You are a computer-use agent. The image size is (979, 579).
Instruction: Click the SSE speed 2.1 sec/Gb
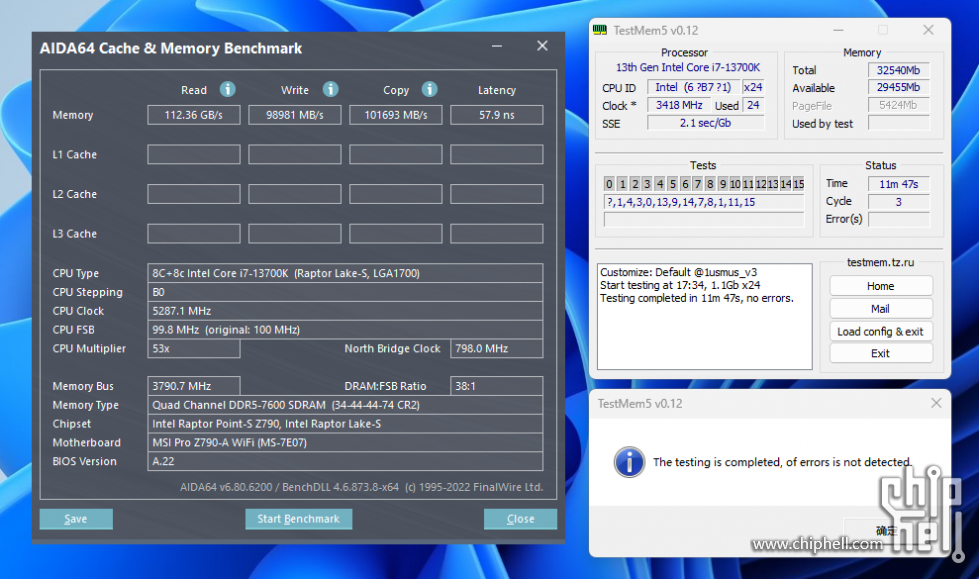(706, 123)
